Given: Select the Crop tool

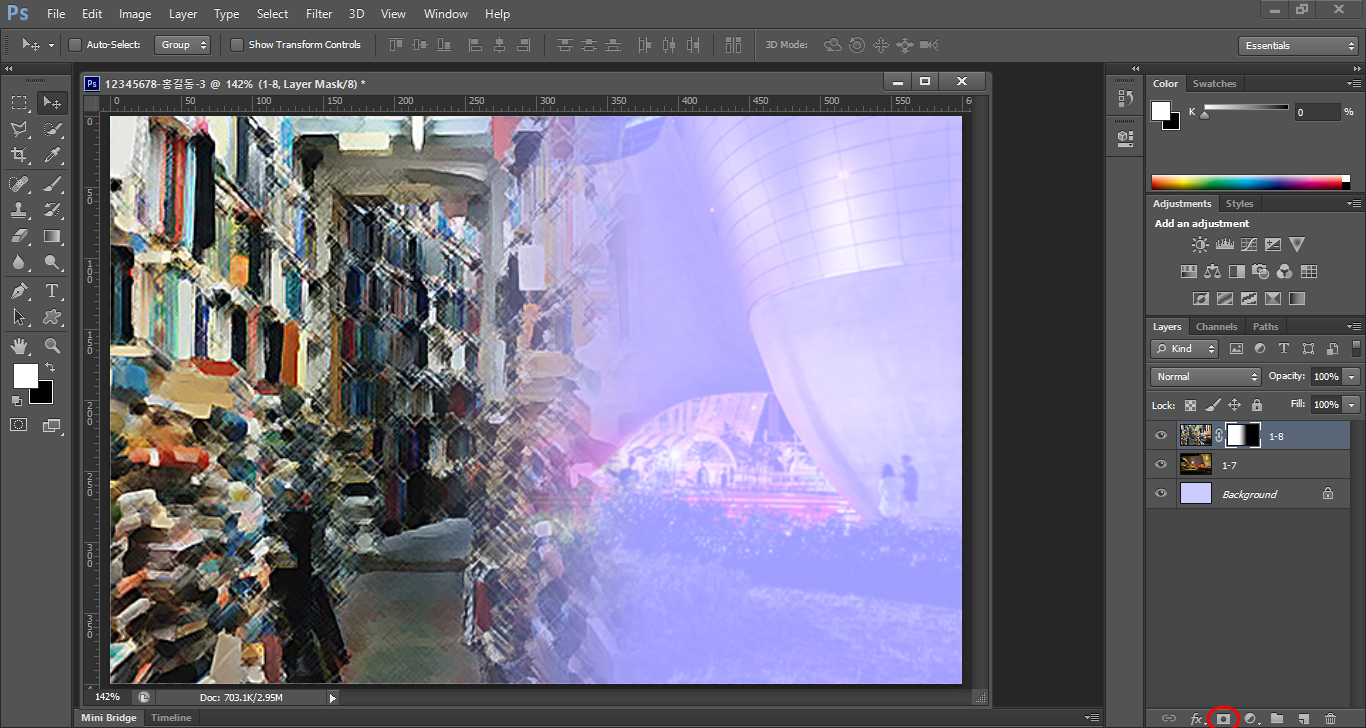Looking at the screenshot, I should (19, 155).
